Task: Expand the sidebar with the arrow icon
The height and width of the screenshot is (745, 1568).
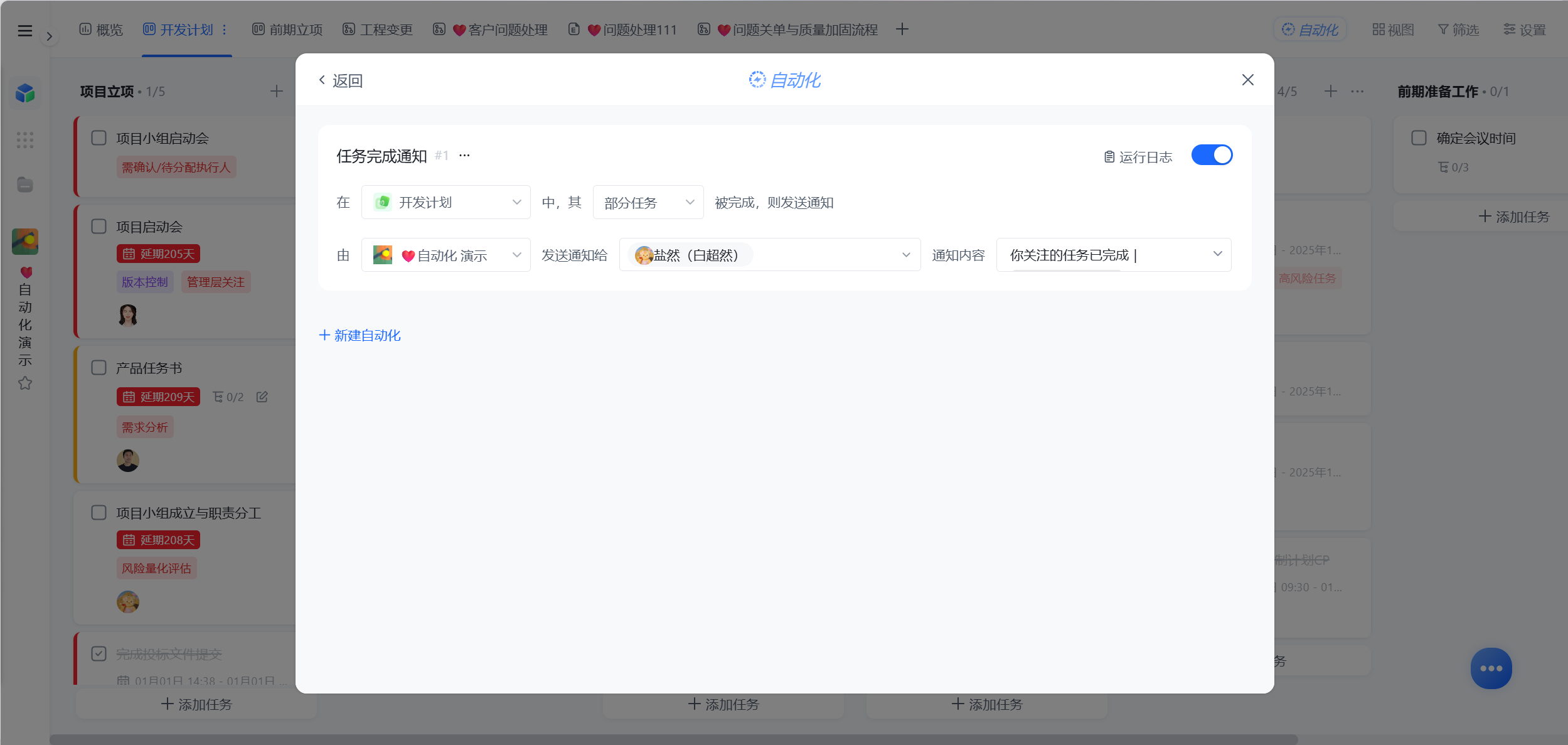Action: tap(49, 36)
